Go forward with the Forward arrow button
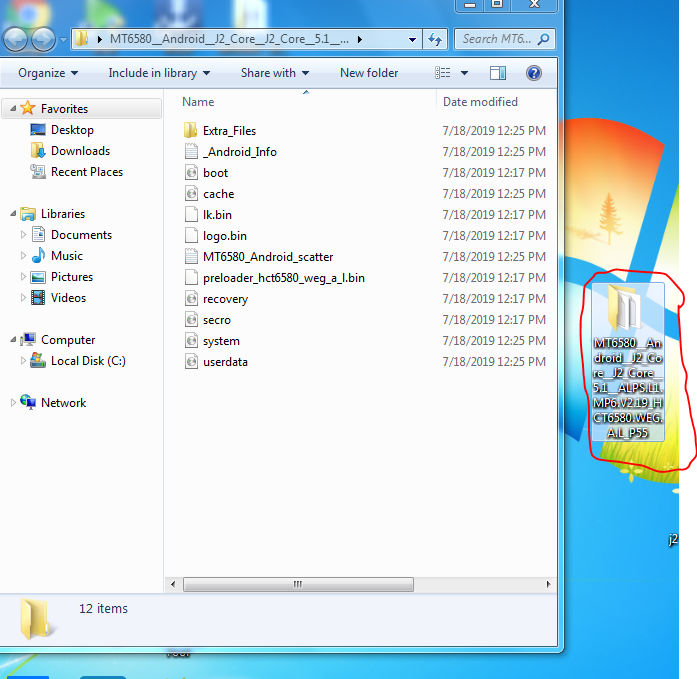Image resolution: width=697 pixels, height=679 pixels. click(x=43, y=40)
